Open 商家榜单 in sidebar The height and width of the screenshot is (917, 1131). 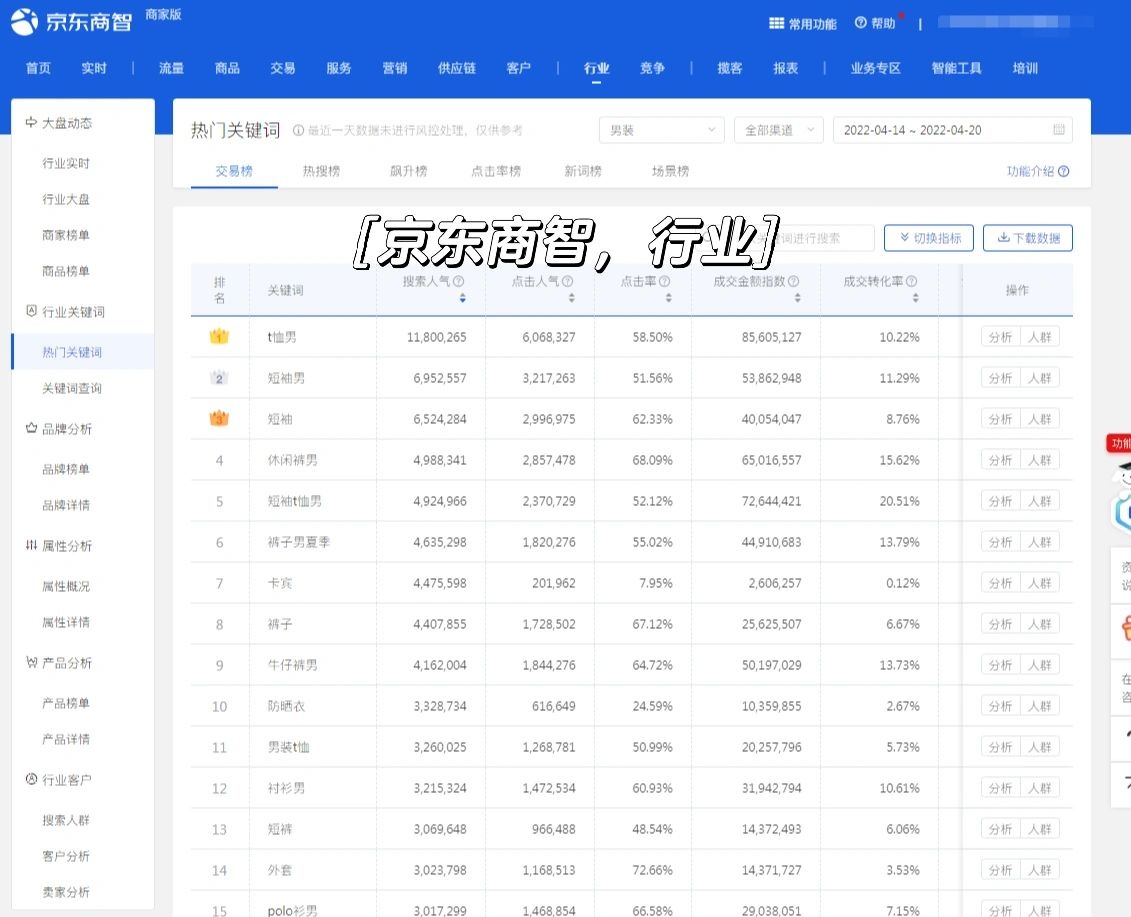point(66,235)
